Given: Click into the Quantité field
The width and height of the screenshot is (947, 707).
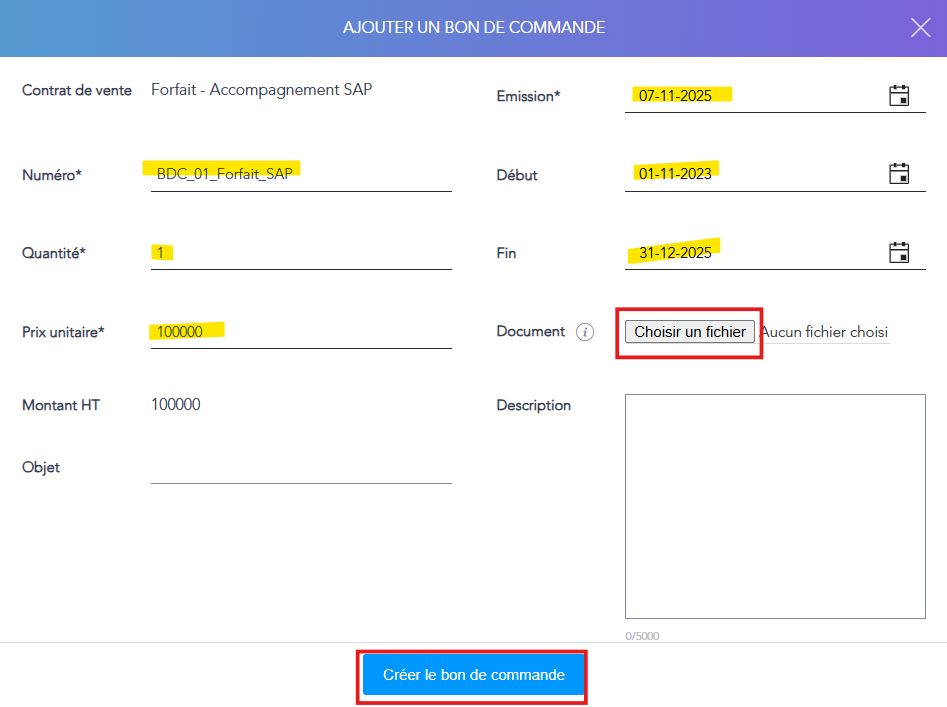Looking at the screenshot, I should 300,253.
